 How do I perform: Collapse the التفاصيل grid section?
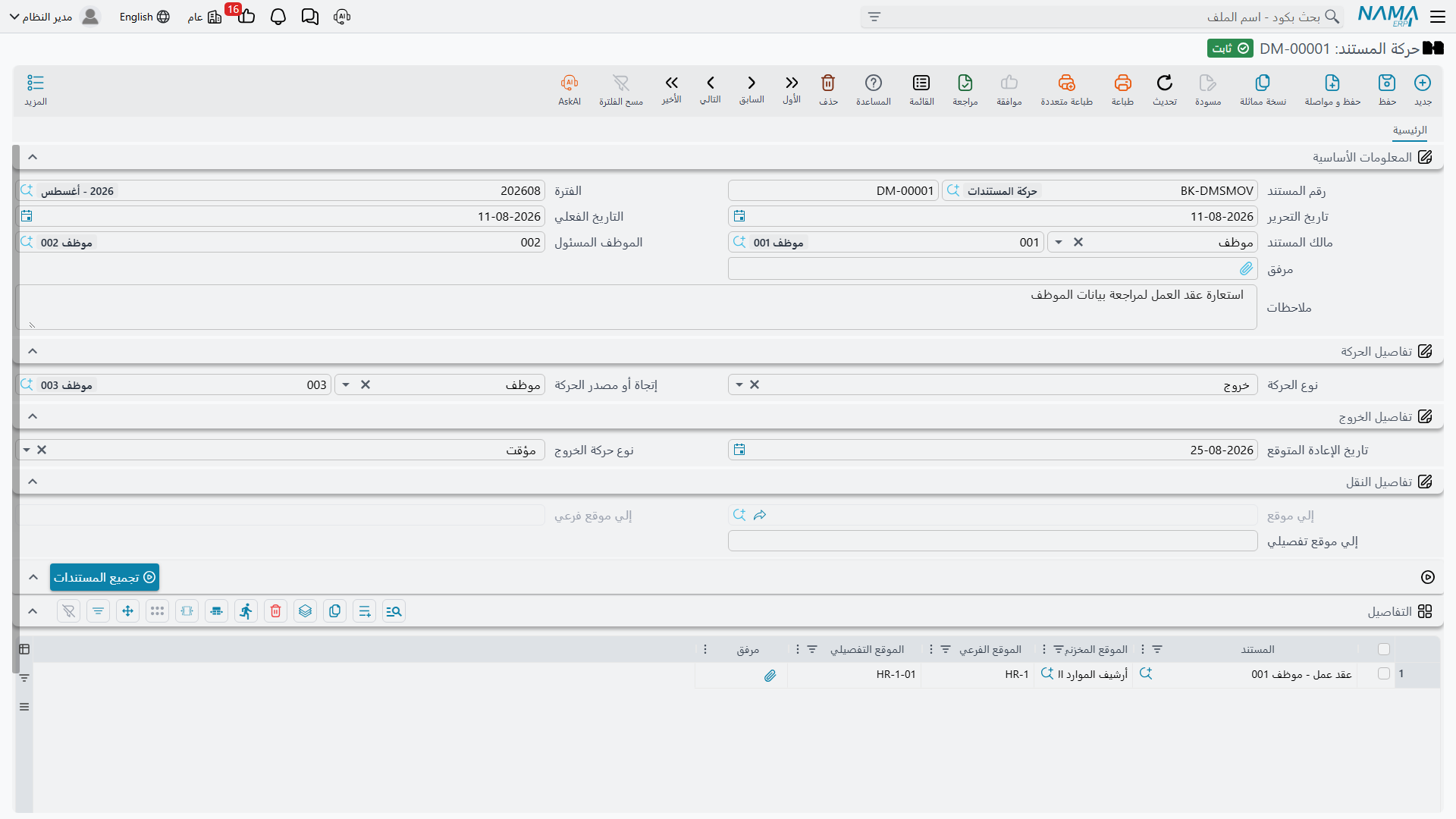[33, 611]
